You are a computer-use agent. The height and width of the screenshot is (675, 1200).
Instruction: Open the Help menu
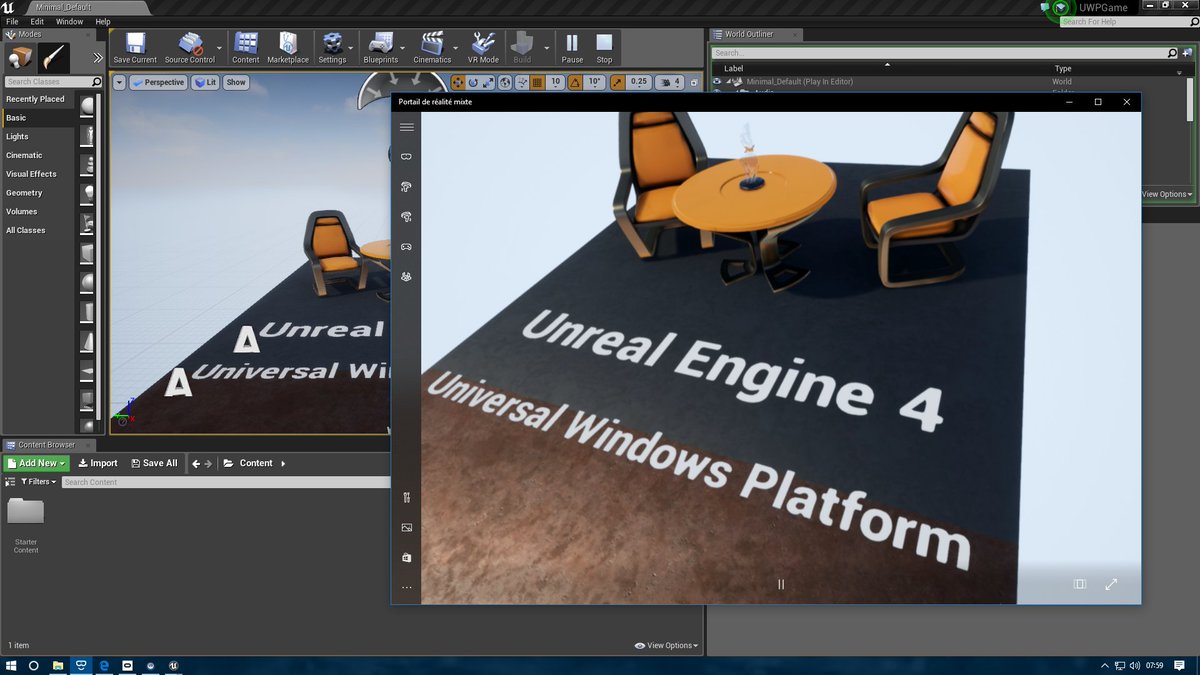click(x=103, y=21)
